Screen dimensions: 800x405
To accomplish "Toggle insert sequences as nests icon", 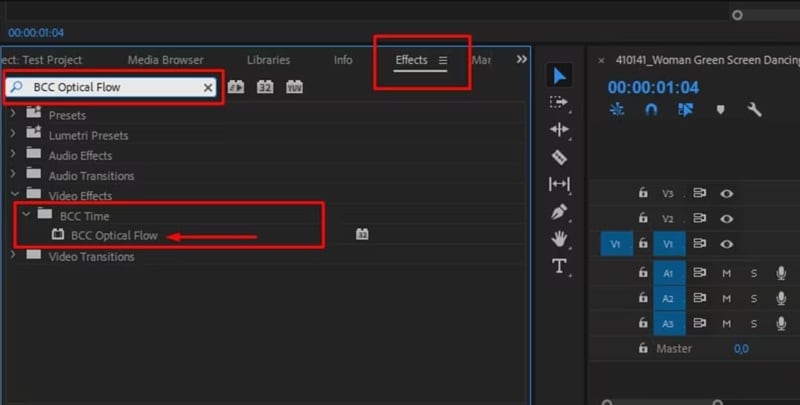I will point(617,110).
